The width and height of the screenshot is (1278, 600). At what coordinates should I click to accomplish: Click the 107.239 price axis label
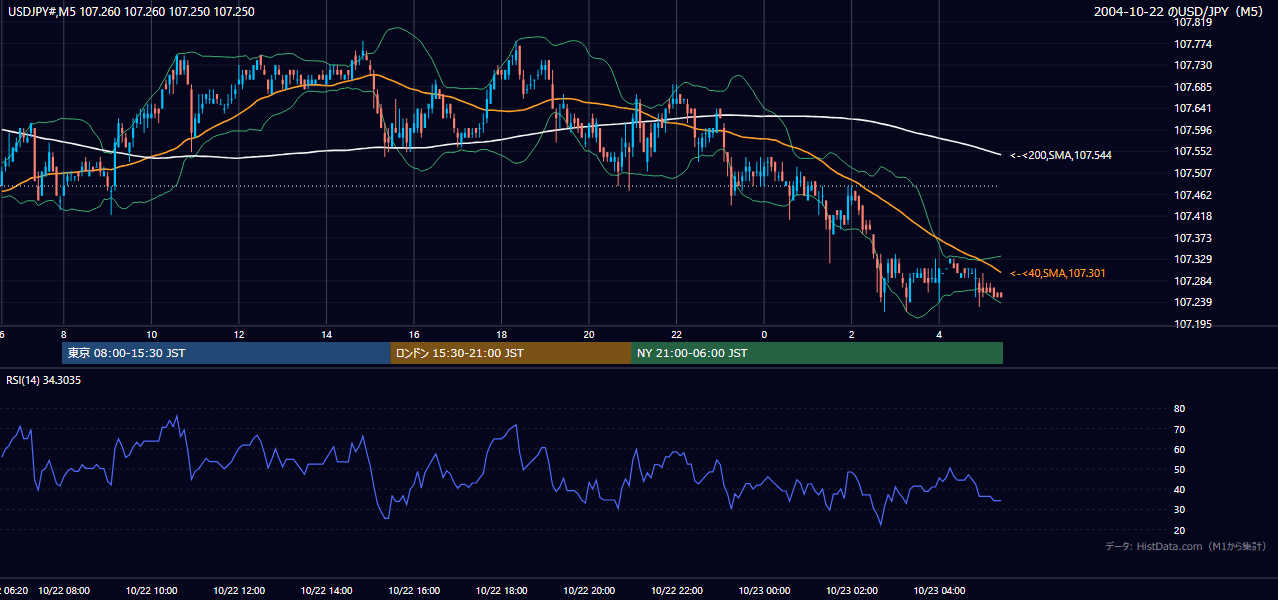1193,303
